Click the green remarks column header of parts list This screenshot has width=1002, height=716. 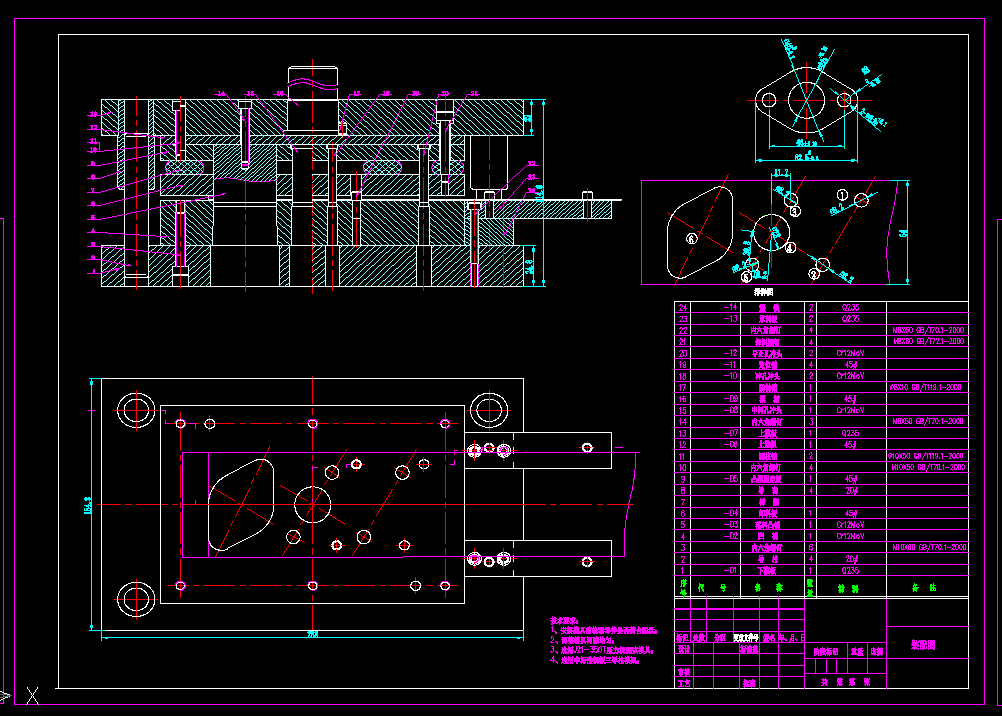(924, 588)
